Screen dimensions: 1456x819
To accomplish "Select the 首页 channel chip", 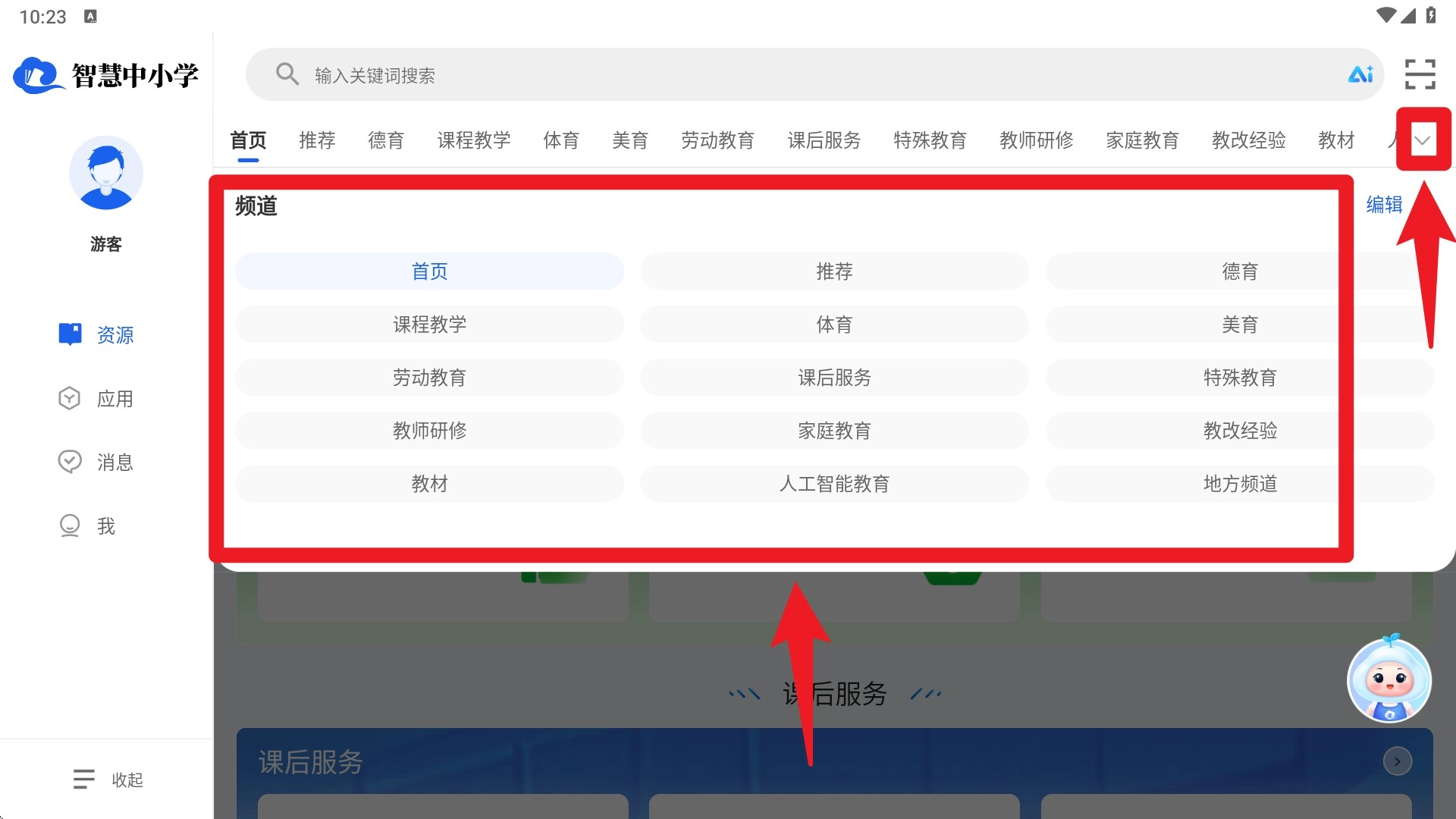I will (429, 271).
